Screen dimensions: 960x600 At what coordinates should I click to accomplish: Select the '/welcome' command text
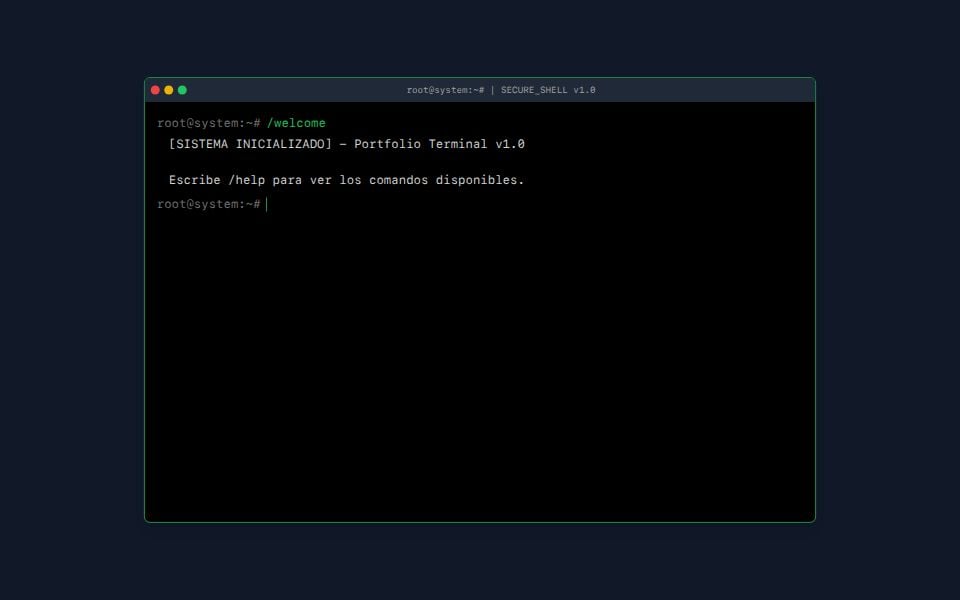(x=296, y=123)
